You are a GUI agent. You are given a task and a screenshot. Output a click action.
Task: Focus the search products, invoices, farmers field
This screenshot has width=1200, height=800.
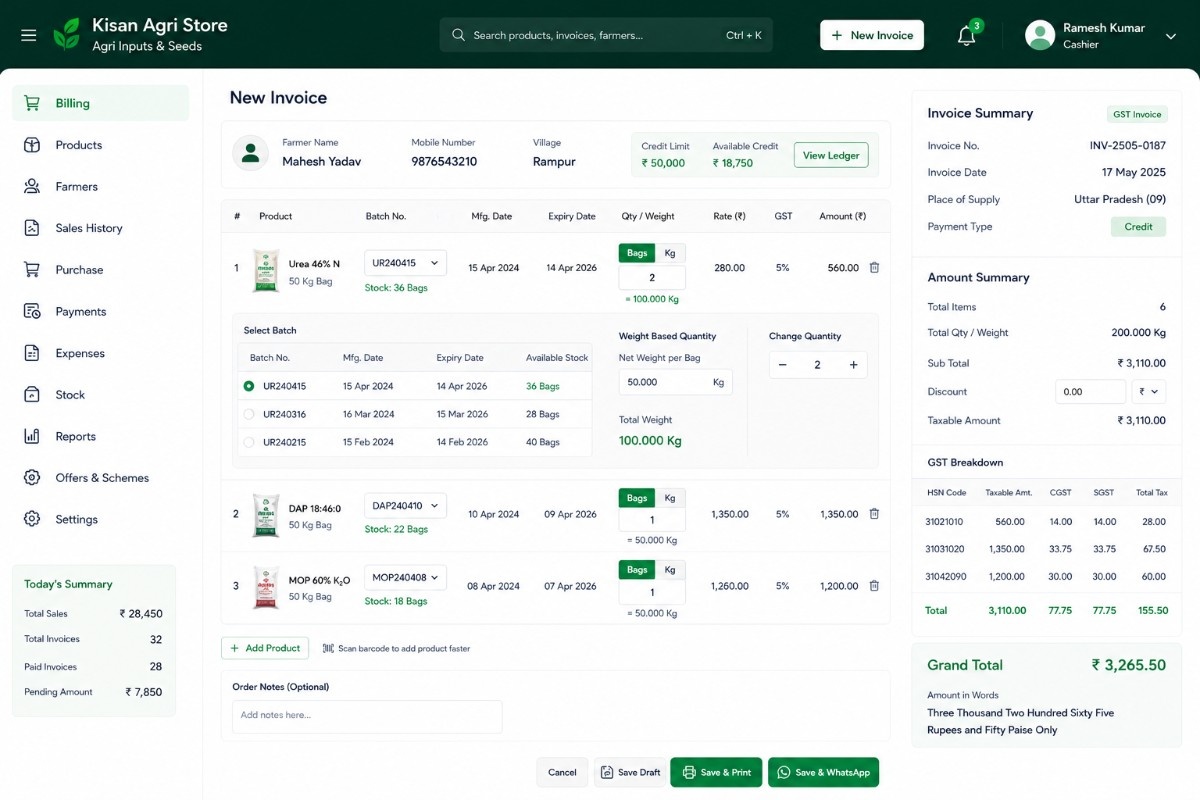(x=606, y=35)
